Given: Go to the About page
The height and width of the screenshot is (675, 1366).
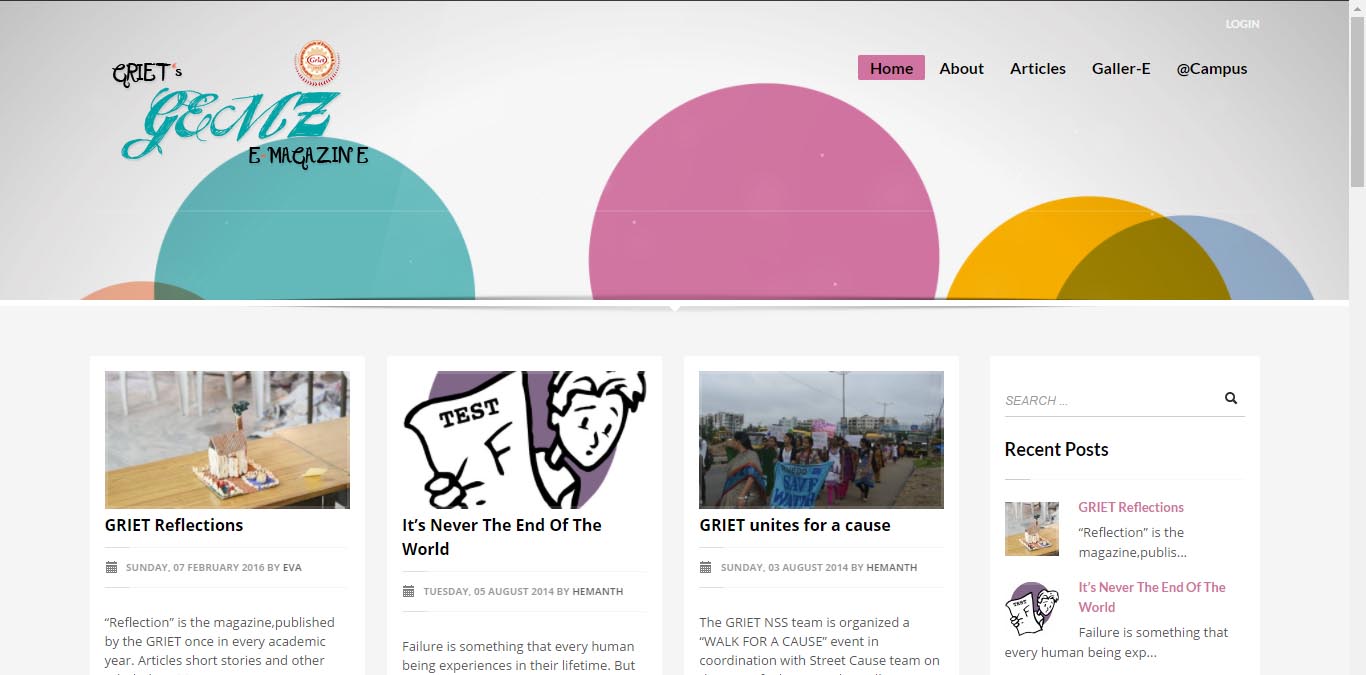Looking at the screenshot, I should tap(961, 68).
